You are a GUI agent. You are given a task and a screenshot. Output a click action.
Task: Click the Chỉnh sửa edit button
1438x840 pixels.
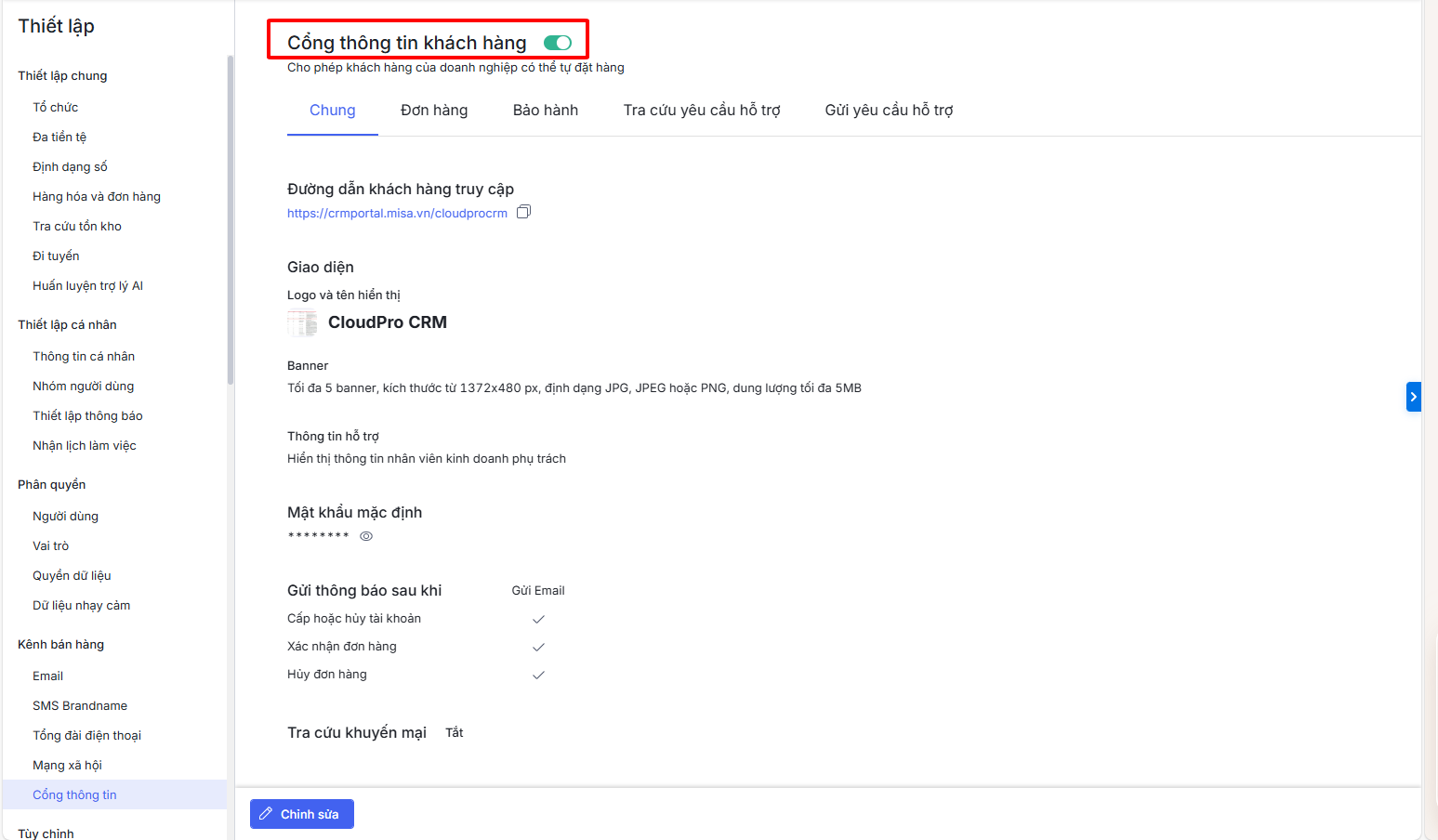(302, 814)
